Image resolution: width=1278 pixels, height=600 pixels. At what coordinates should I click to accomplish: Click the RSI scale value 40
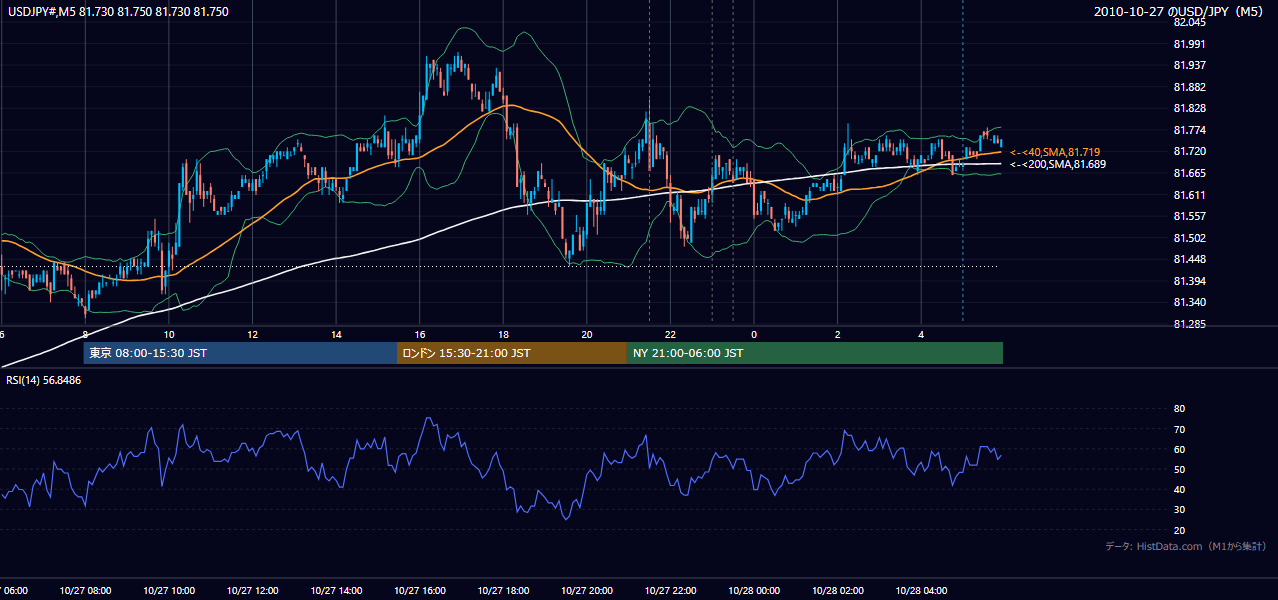(1179, 489)
